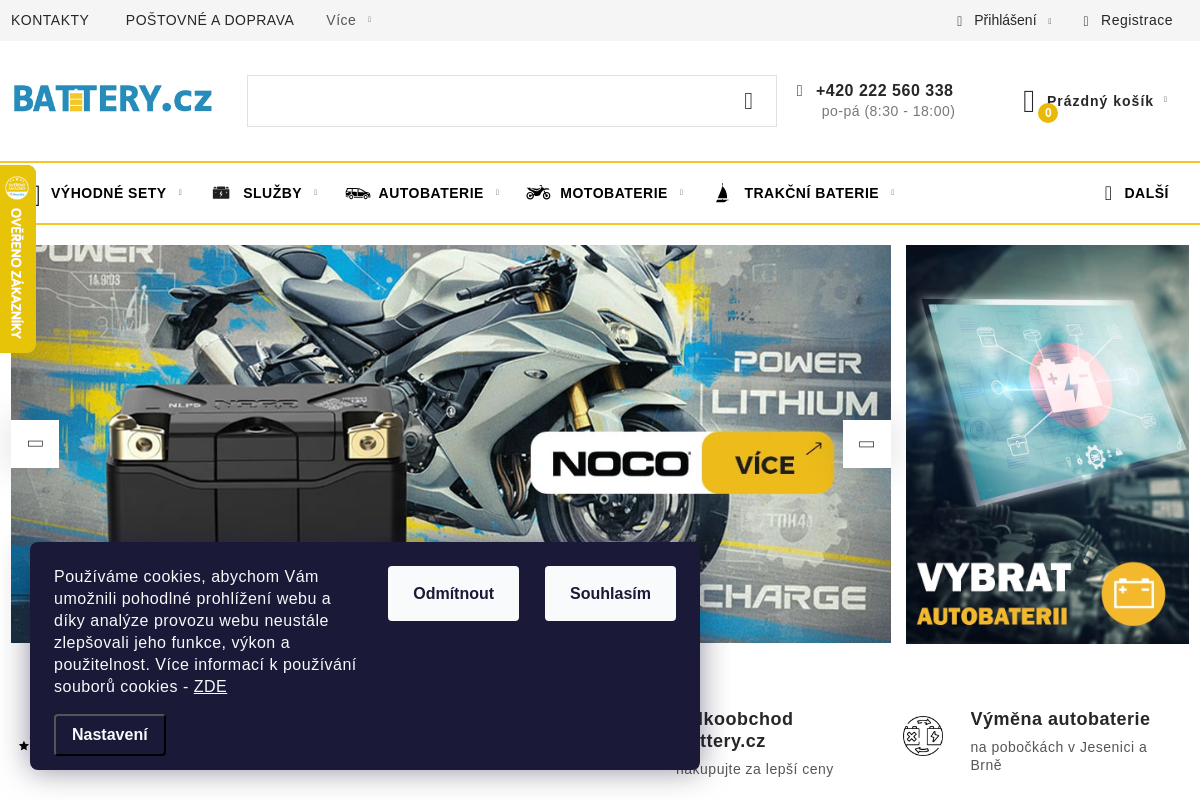Screen dimensions: 1200x800
Task: Click the Výměna autobaterie heading
Action: coord(1060,719)
